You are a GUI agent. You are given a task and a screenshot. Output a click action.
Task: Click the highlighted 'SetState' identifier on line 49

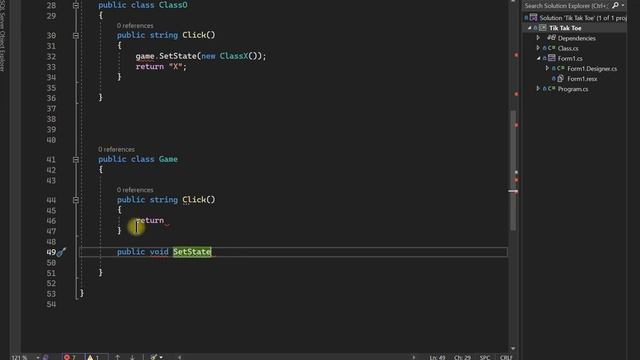click(192, 252)
